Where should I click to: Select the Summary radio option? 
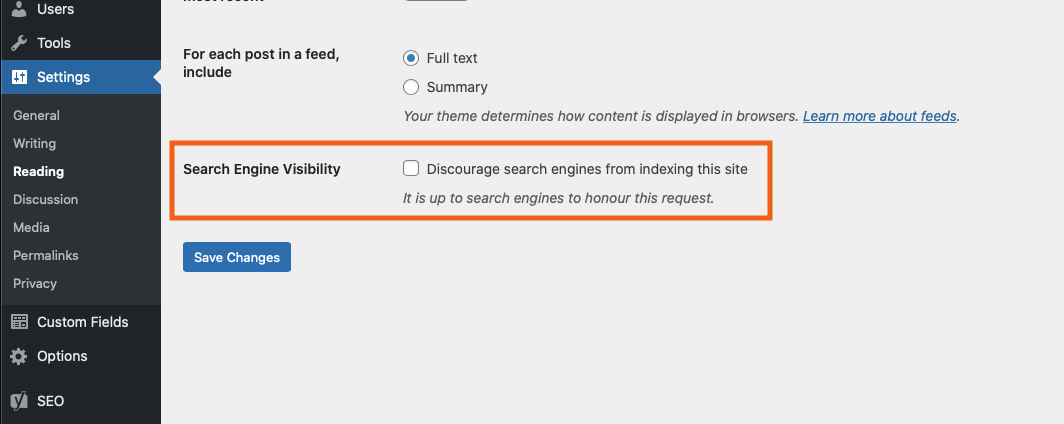click(410, 87)
